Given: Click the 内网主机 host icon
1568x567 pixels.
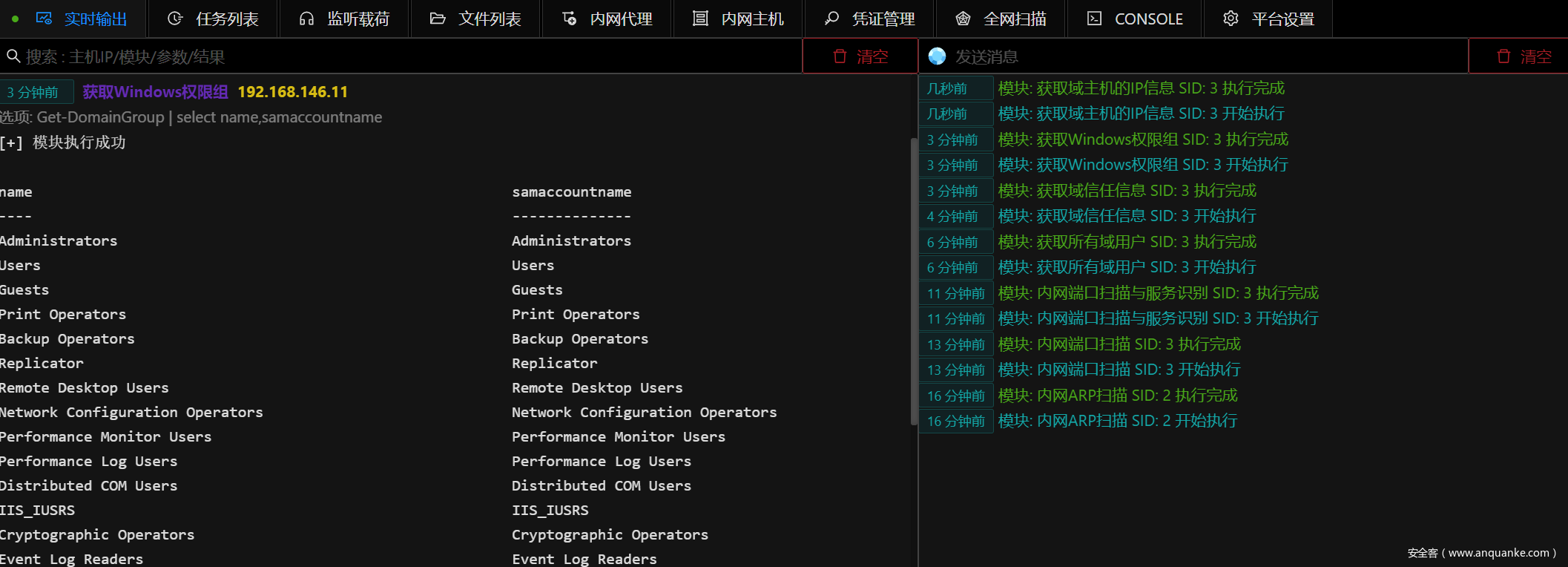Looking at the screenshot, I should tap(700, 19).
